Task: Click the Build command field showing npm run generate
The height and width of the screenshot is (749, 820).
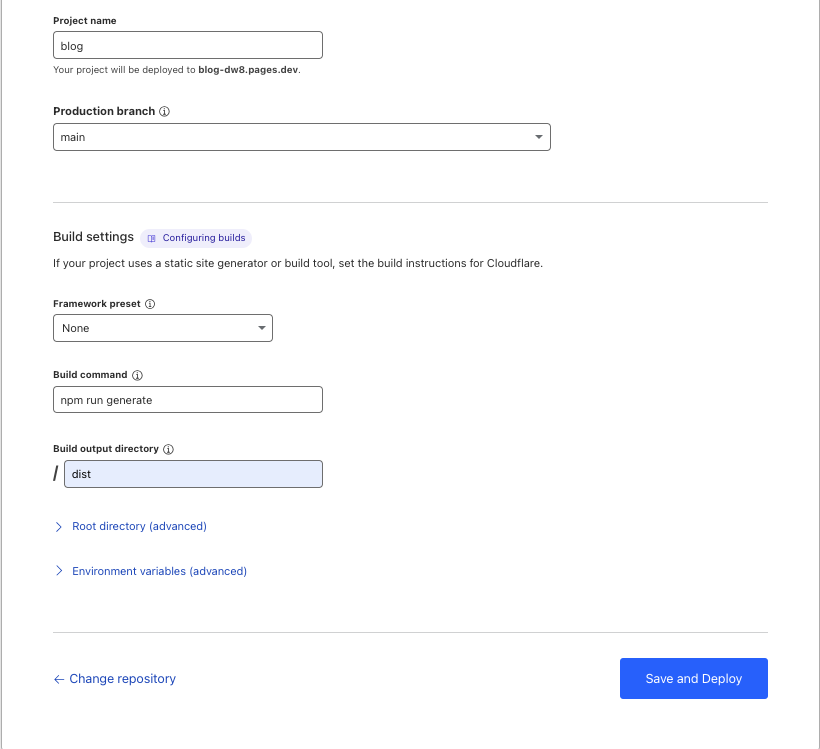Action: point(187,399)
